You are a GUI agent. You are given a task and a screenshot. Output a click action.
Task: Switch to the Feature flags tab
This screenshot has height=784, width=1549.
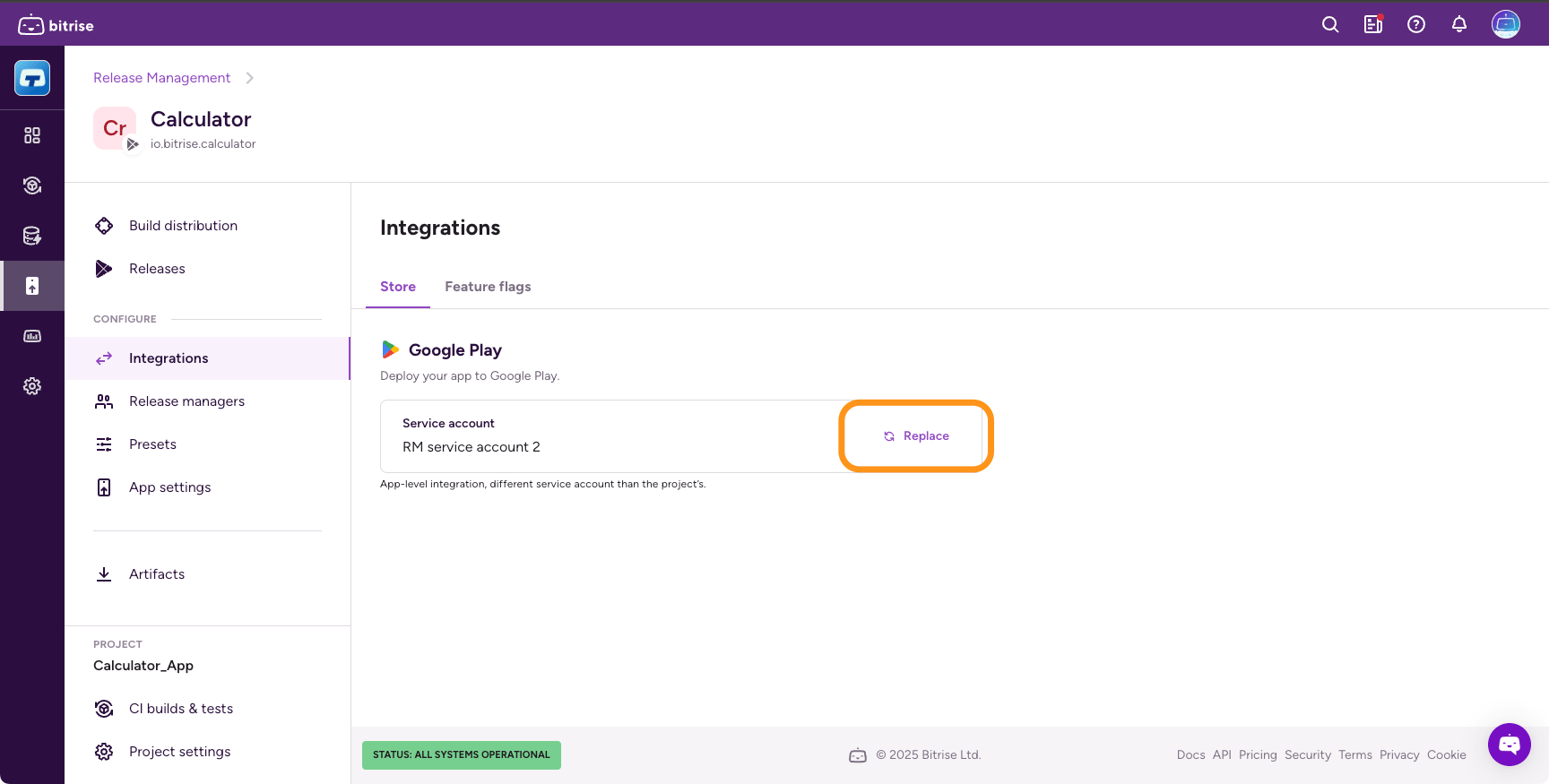[488, 287]
